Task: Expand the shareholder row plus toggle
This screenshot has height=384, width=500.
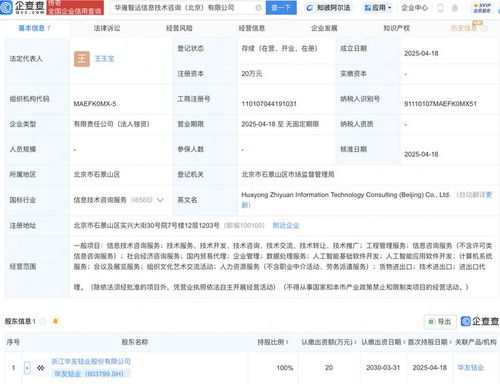Action: tap(27, 368)
